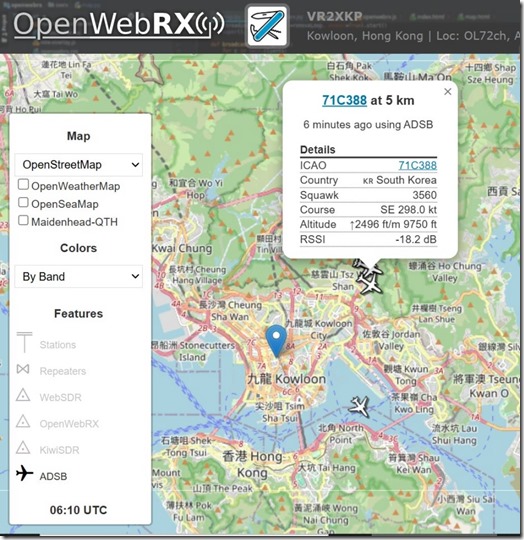This screenshot has width=524, height=540.
Task: Click the Kwai Chung map label
Action: [x=182, y=248]
